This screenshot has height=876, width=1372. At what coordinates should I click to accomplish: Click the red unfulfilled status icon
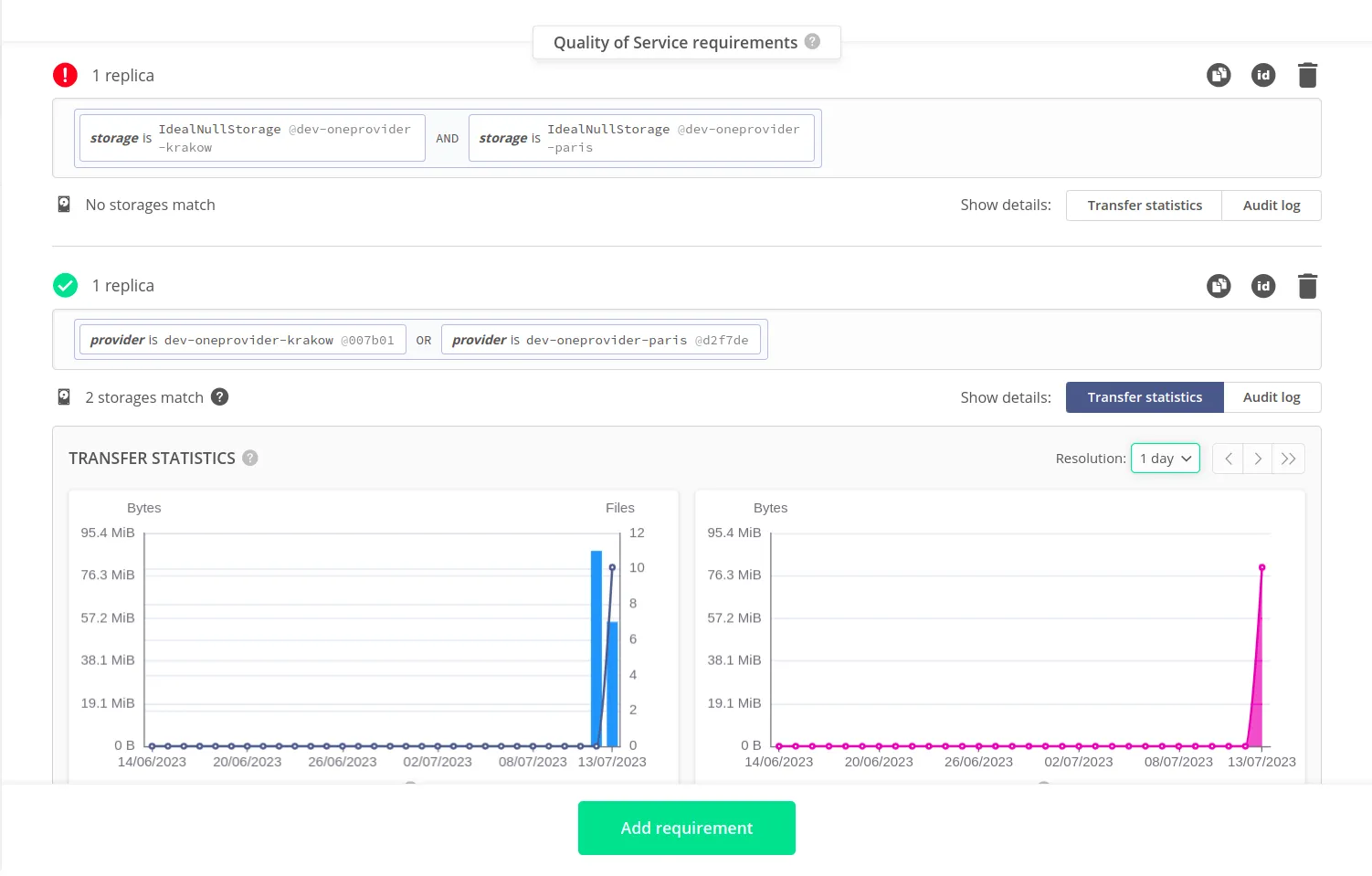click(66, 75)
